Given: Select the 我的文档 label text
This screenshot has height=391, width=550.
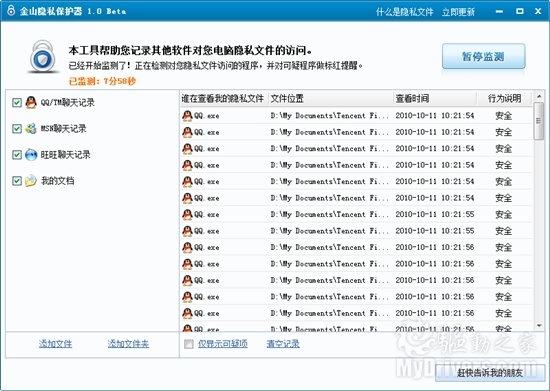Looking at the screenshot, I should [x=57, y=181].
